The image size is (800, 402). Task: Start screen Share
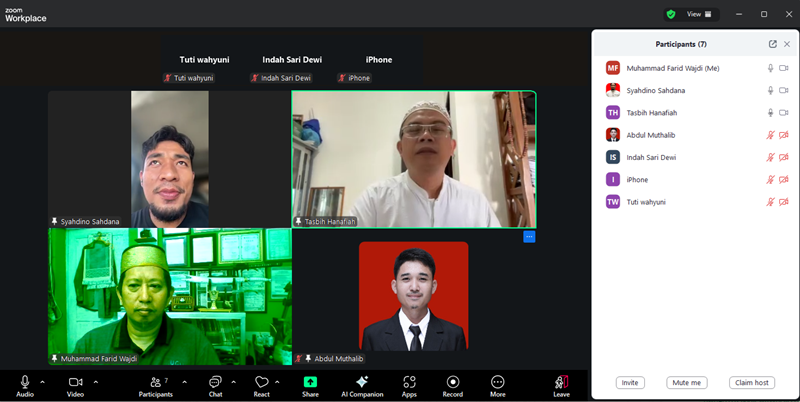(310, 386)
